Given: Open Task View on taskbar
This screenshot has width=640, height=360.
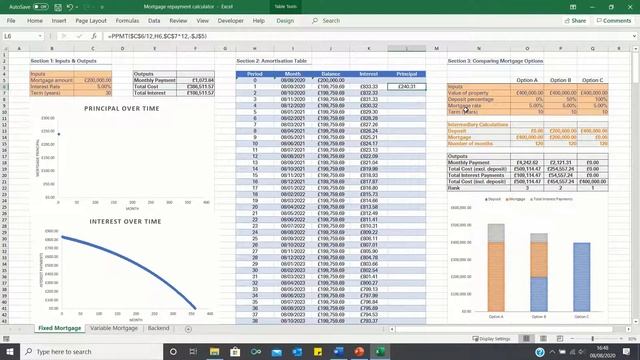Looking at the screenshot, I should coord(193,351).
